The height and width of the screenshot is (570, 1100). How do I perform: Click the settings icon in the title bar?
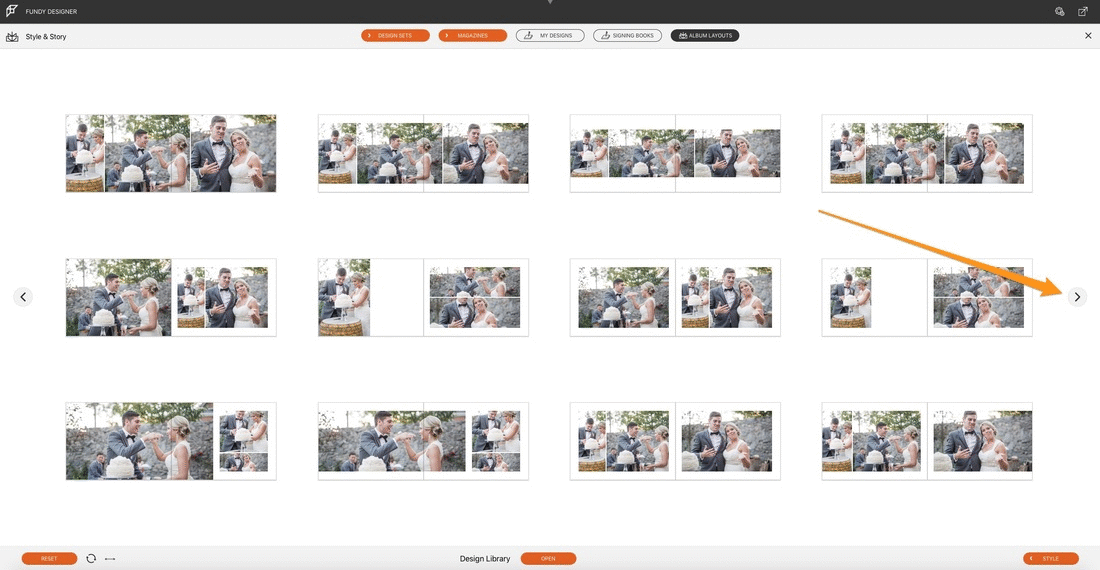pyautogui.click(x=1059, y=11)
